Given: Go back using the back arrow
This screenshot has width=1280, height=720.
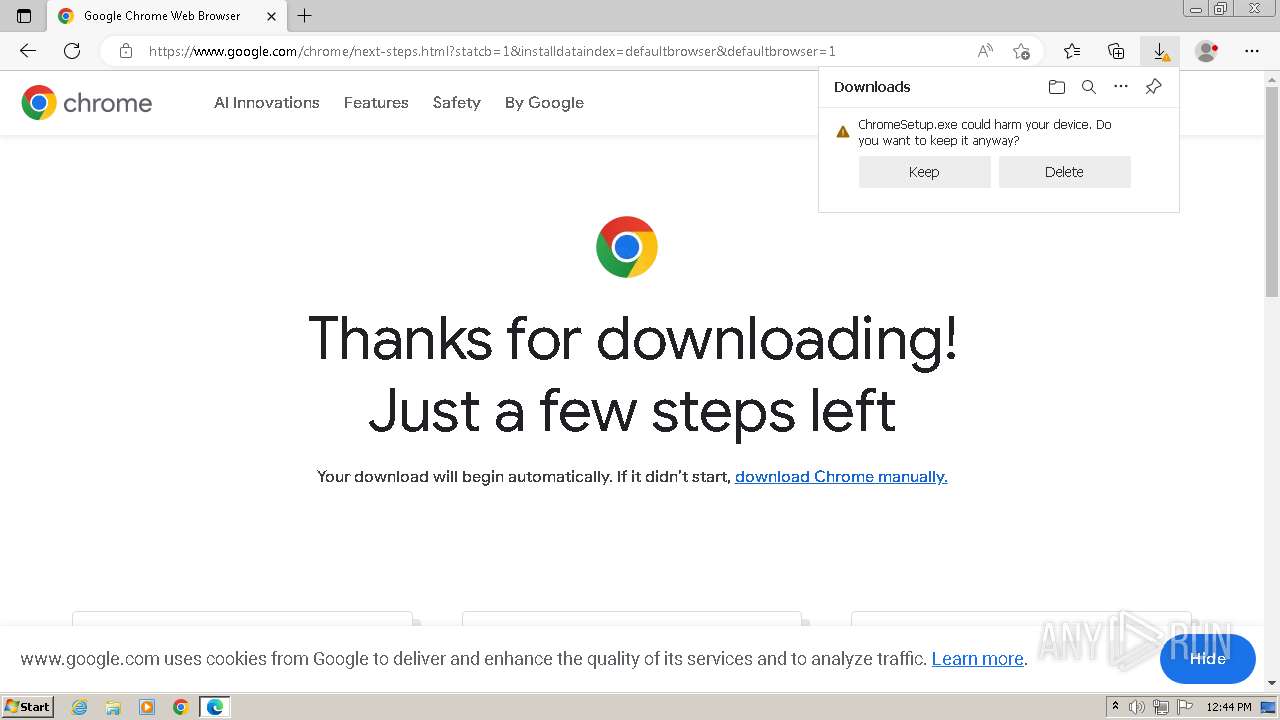Looking at the screenshot, I should point(28,51).
